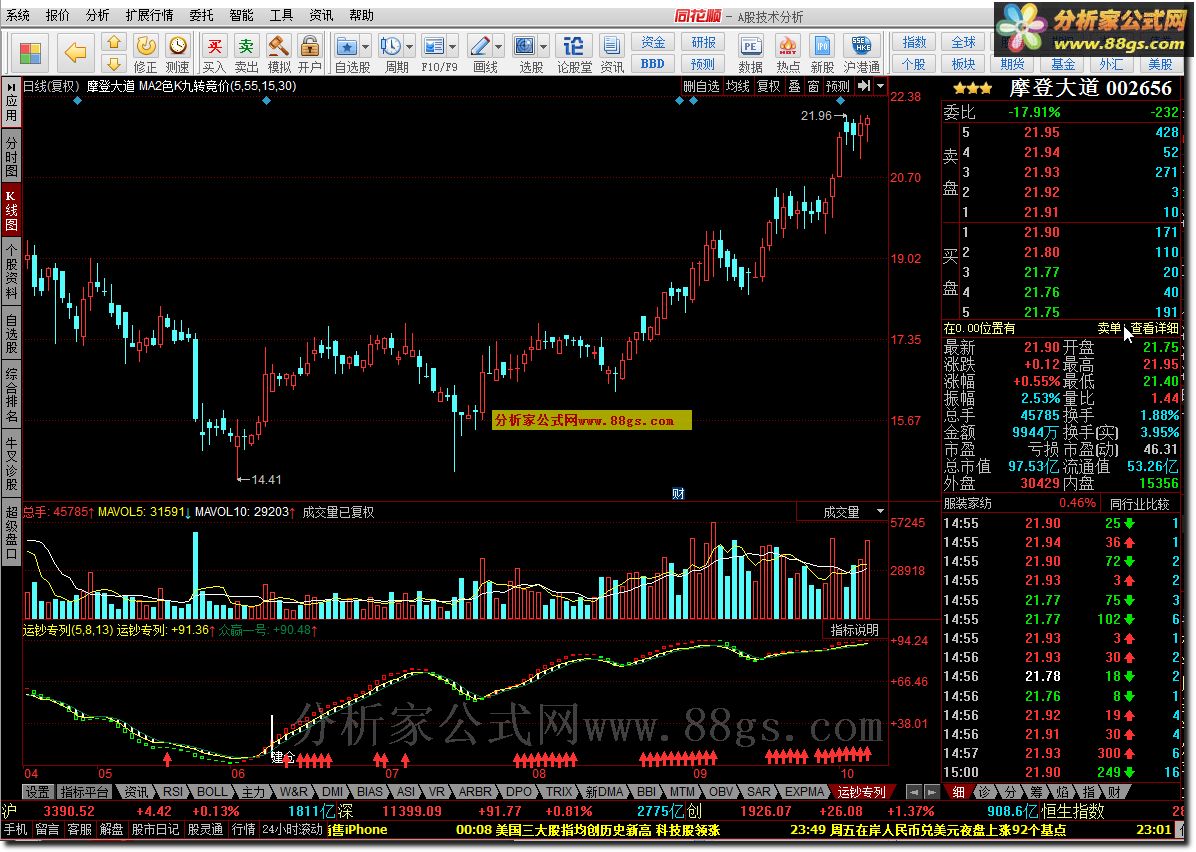Toggle 叠 overlay mode
The height and width of the screenshot is (852, 1196).
coord(795,86)
